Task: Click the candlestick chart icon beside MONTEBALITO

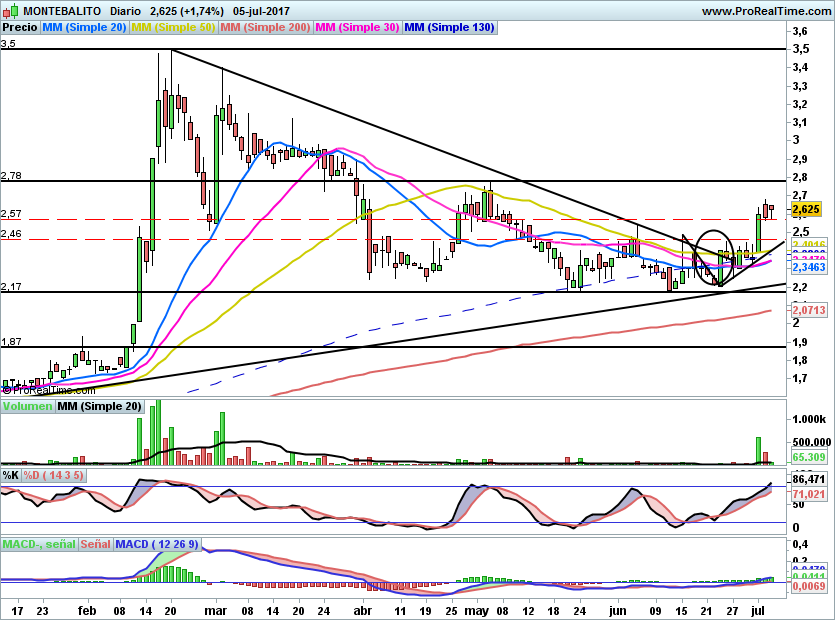Action: point(11,10)
